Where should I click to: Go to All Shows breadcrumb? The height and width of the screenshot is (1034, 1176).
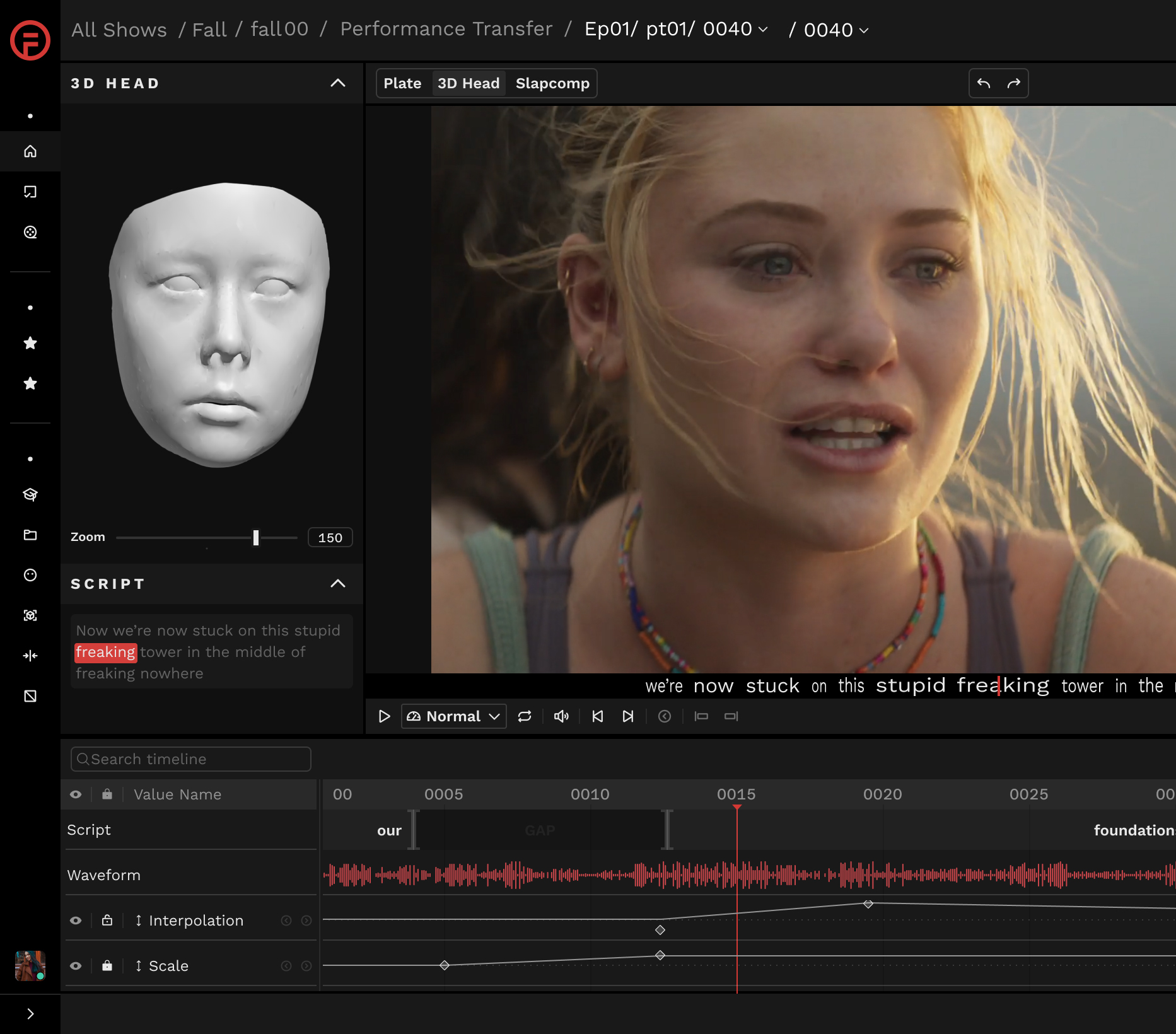coord(119,30)
